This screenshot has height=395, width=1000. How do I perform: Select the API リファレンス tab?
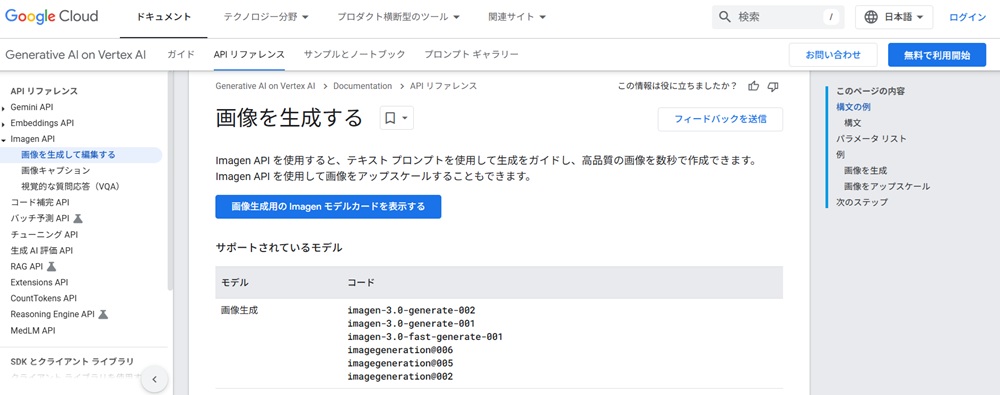249,55
